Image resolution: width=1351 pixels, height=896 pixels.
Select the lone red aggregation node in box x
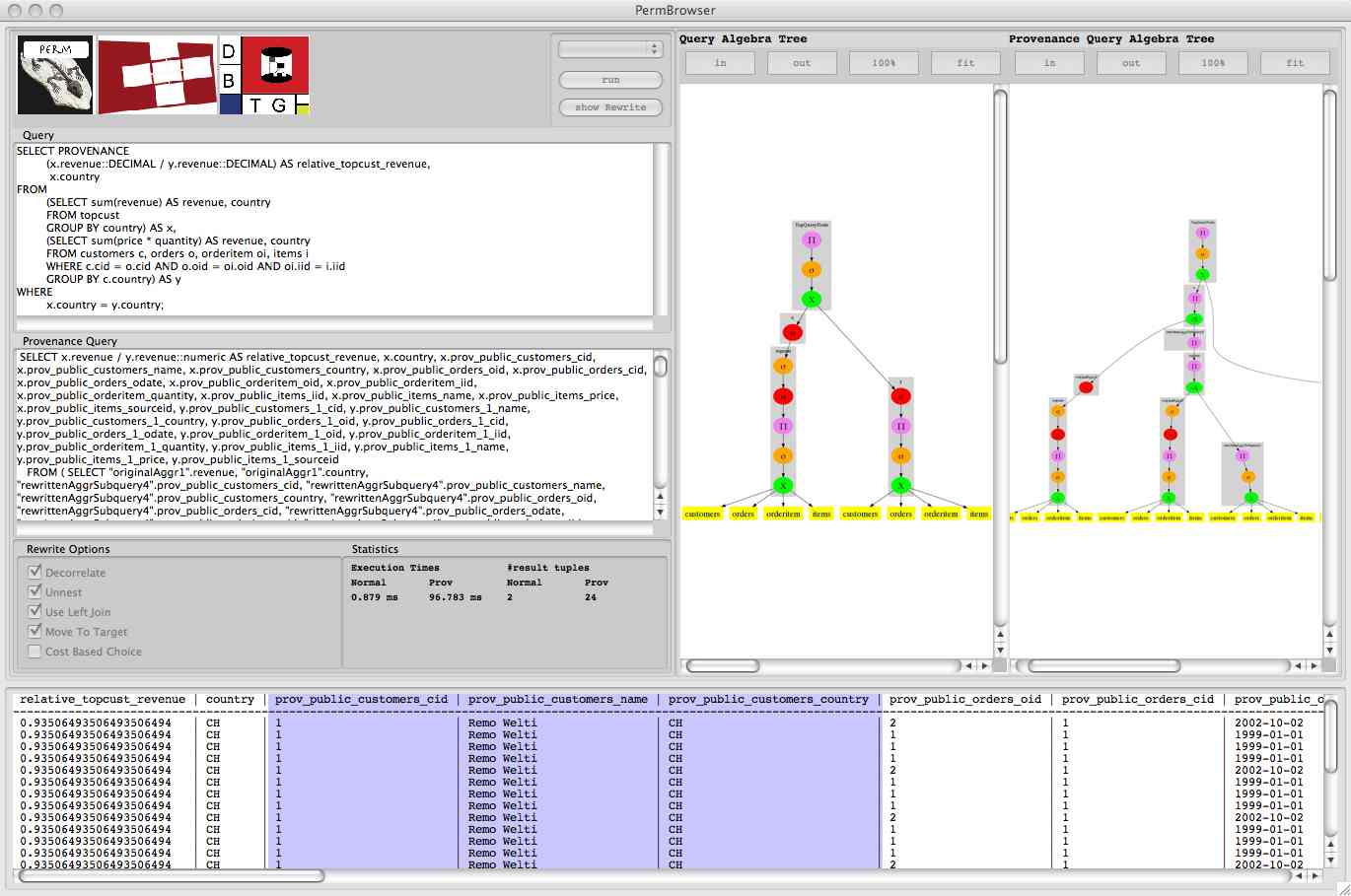(x=792, y=332)
